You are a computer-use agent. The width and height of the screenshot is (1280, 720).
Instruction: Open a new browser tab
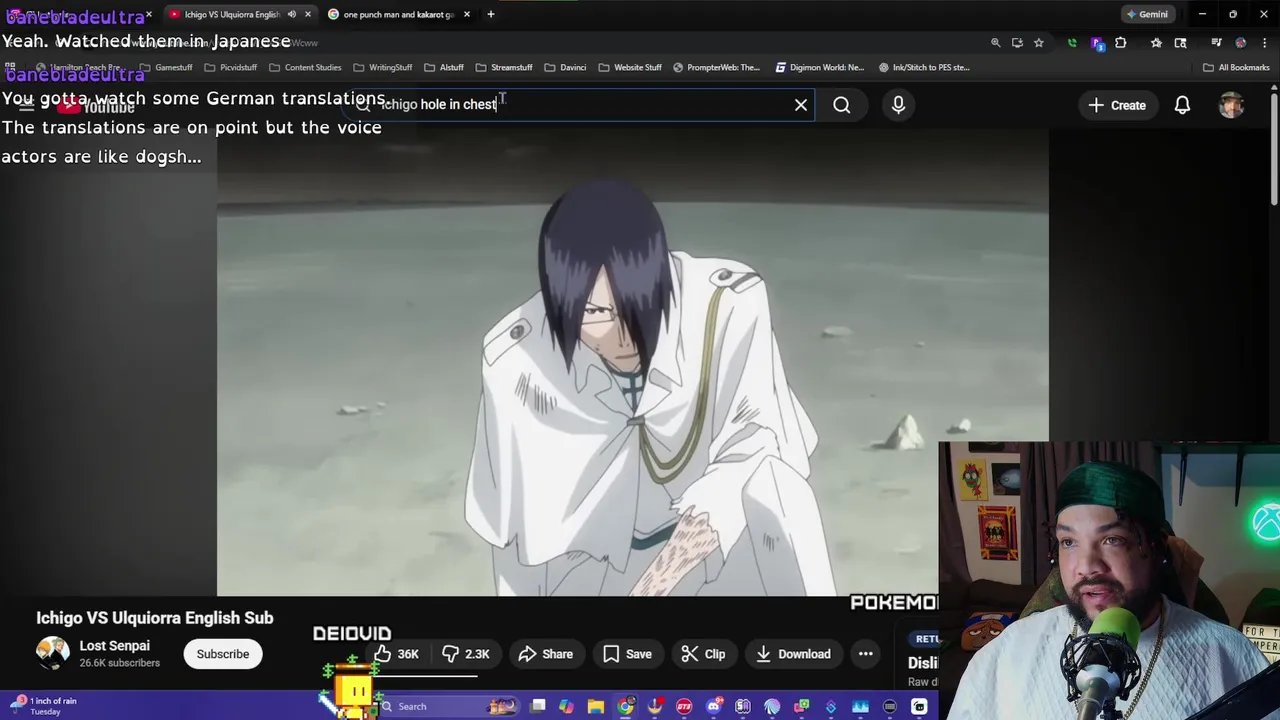pos(490,14)
